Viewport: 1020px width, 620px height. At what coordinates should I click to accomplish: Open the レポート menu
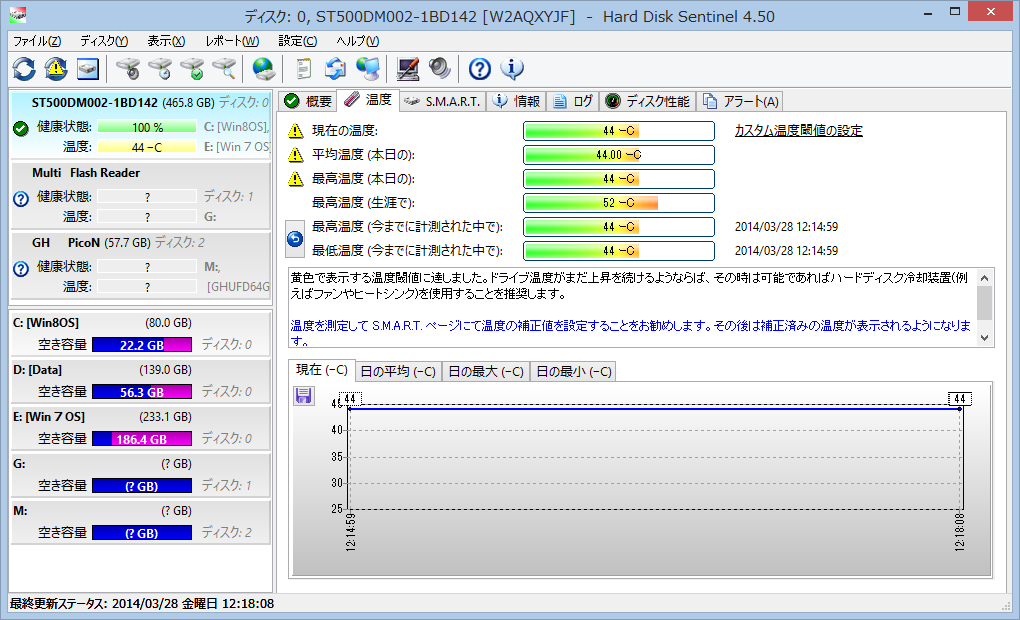tap(232, 41)
